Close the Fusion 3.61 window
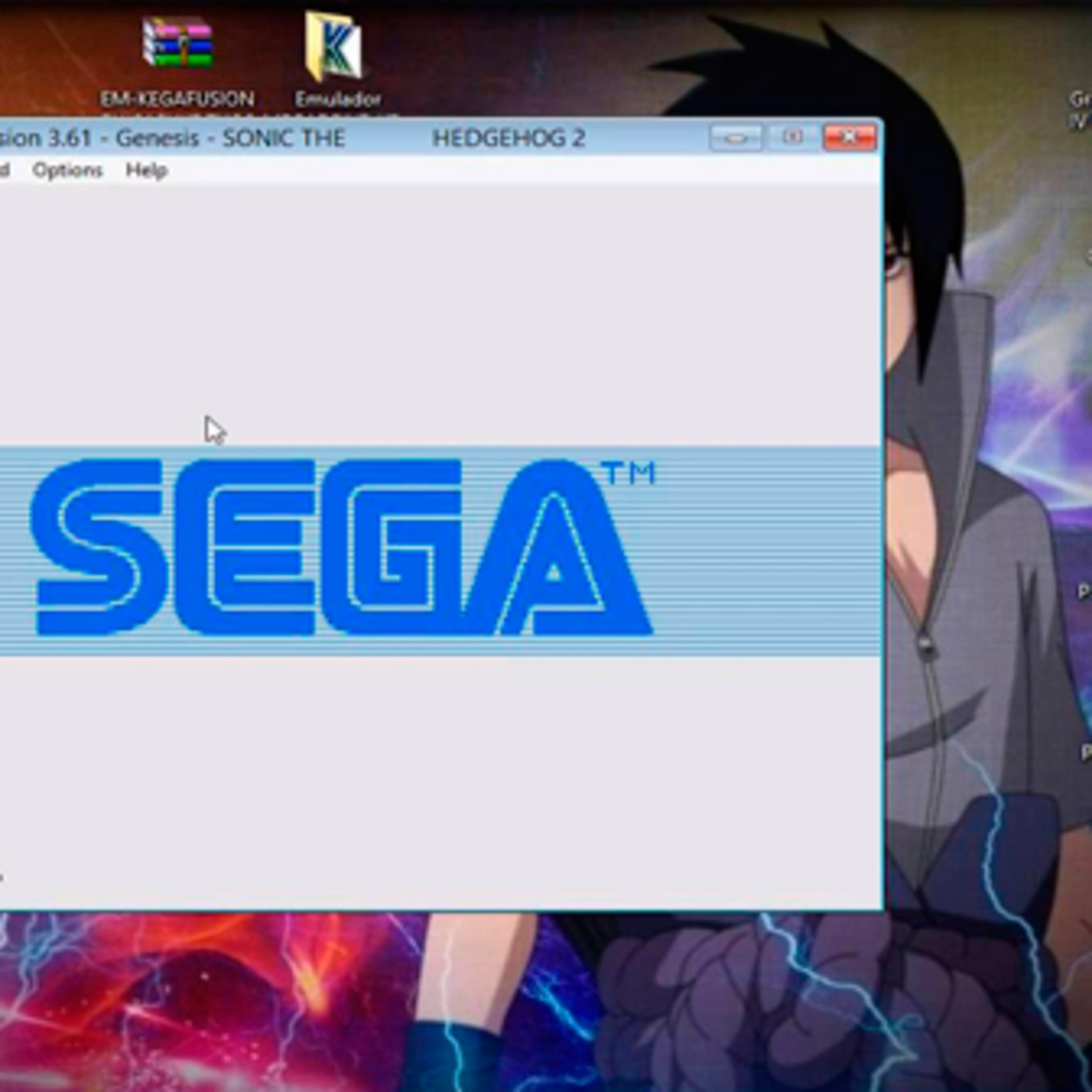 click(x=849, y=138)
